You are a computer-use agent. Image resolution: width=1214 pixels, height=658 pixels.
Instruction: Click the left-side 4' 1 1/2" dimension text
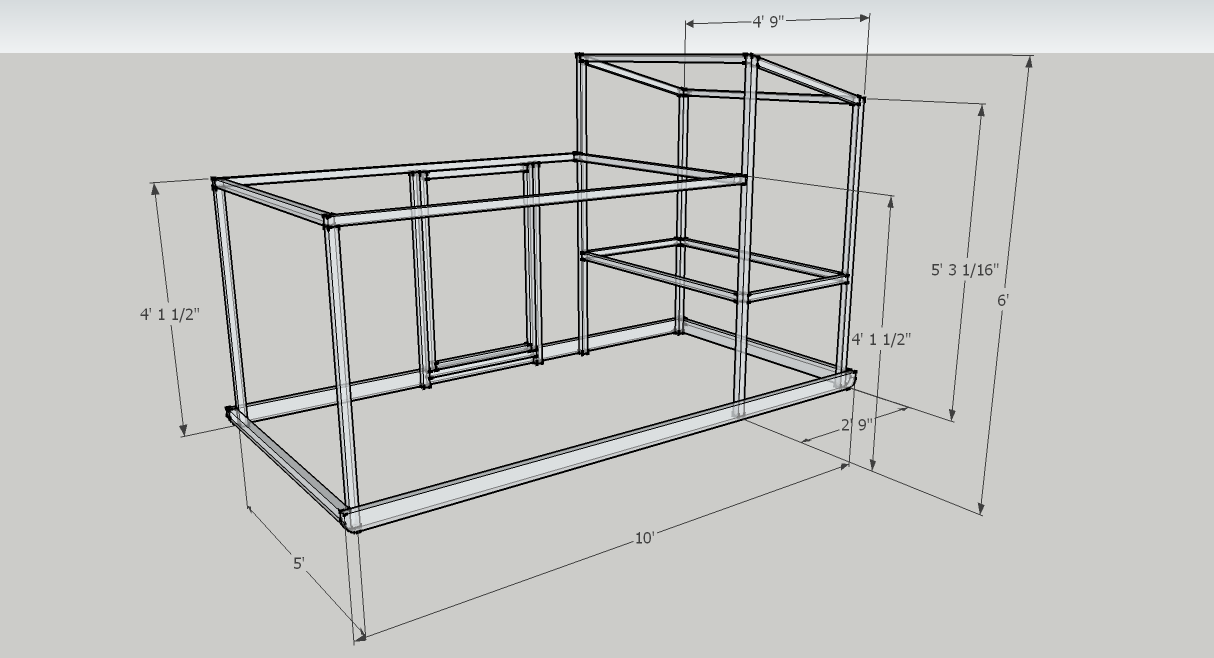tap(170, 313)
